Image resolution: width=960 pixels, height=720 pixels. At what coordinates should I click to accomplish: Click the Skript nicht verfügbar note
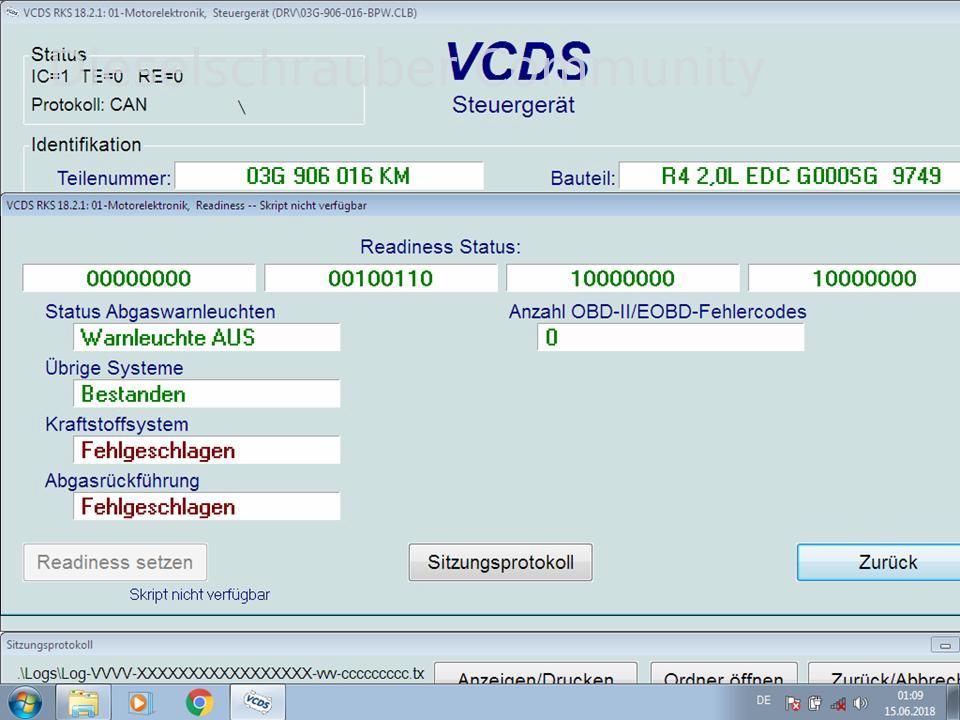point(200,594)
